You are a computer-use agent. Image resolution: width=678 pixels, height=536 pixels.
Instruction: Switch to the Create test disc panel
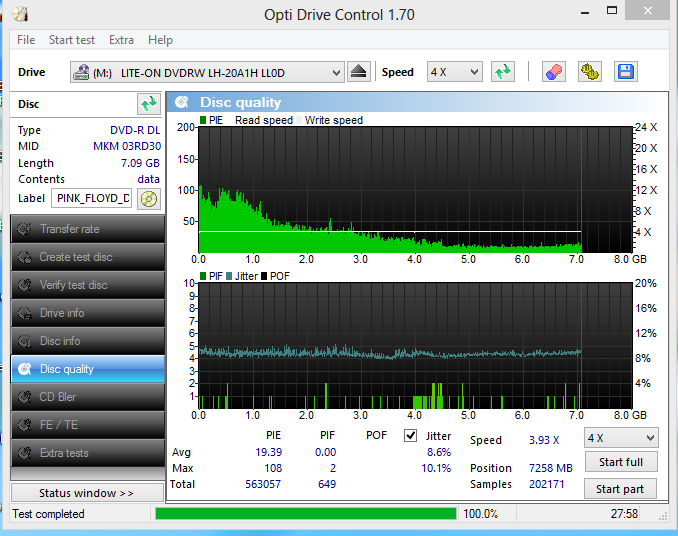[x=88, y=257]
